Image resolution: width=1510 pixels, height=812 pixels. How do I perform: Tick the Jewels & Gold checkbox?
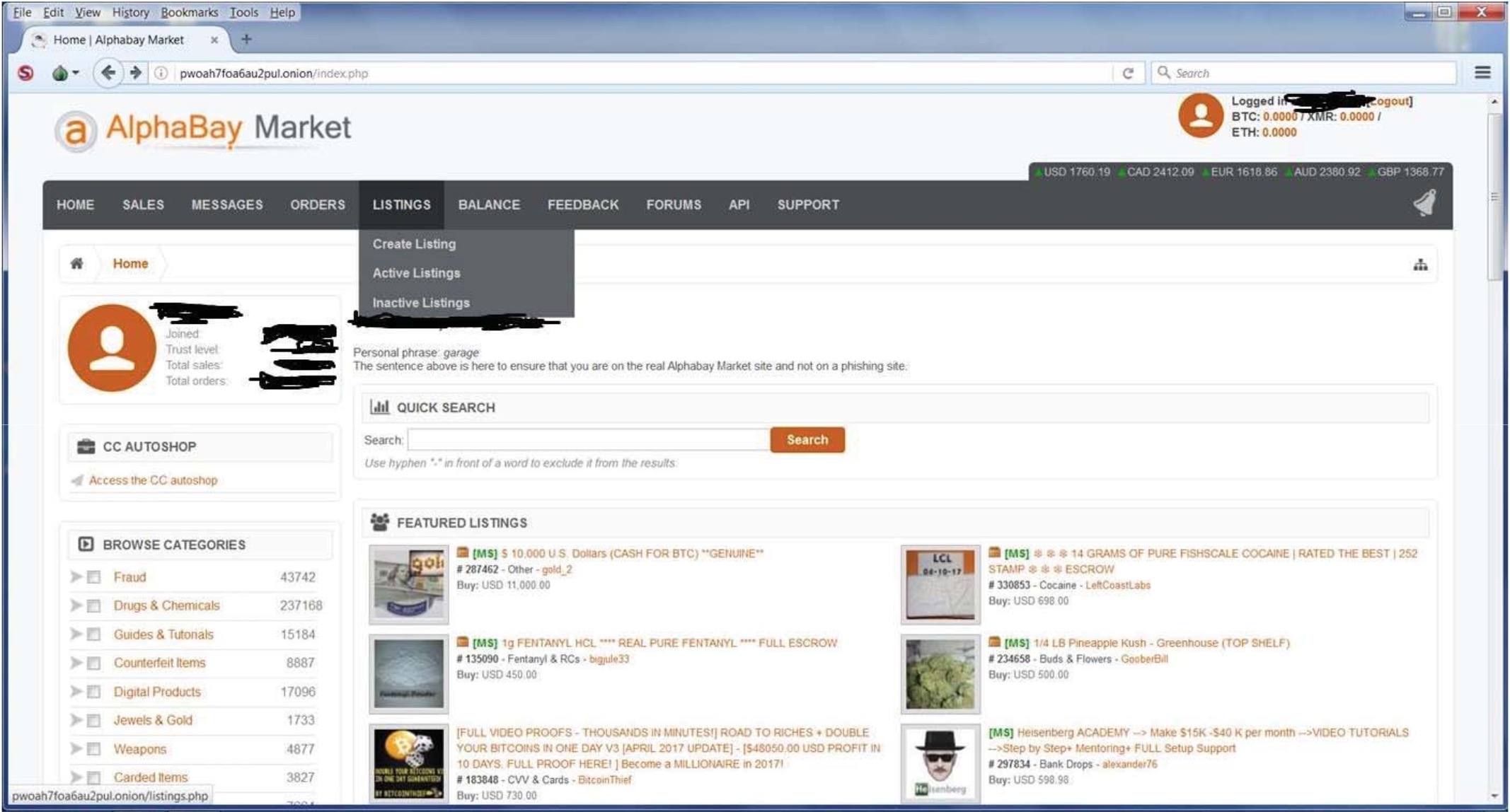pyautogui.click(x=93, y=720)
